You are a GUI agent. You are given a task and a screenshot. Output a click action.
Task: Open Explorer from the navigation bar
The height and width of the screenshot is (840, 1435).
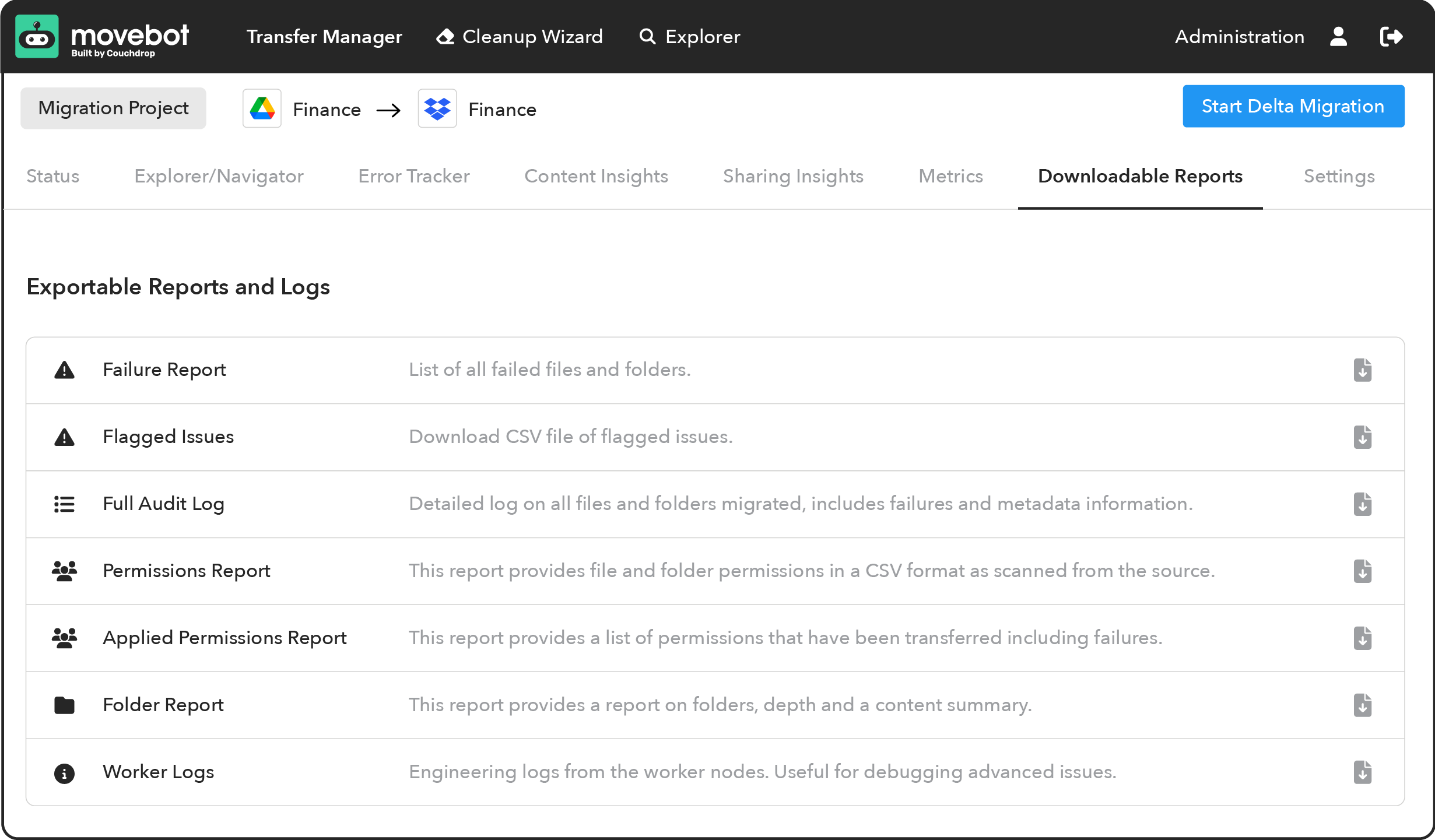point(690,37)
